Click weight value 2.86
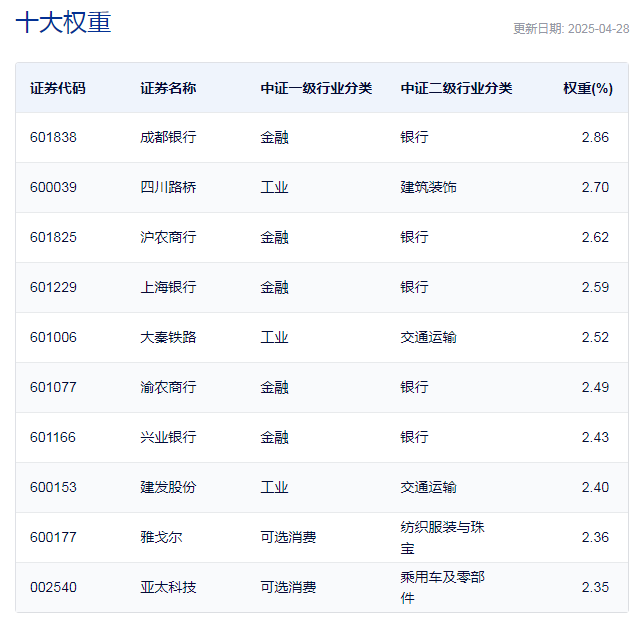The image size is (637, 617). pyautogui.click(x=595, y=137)
